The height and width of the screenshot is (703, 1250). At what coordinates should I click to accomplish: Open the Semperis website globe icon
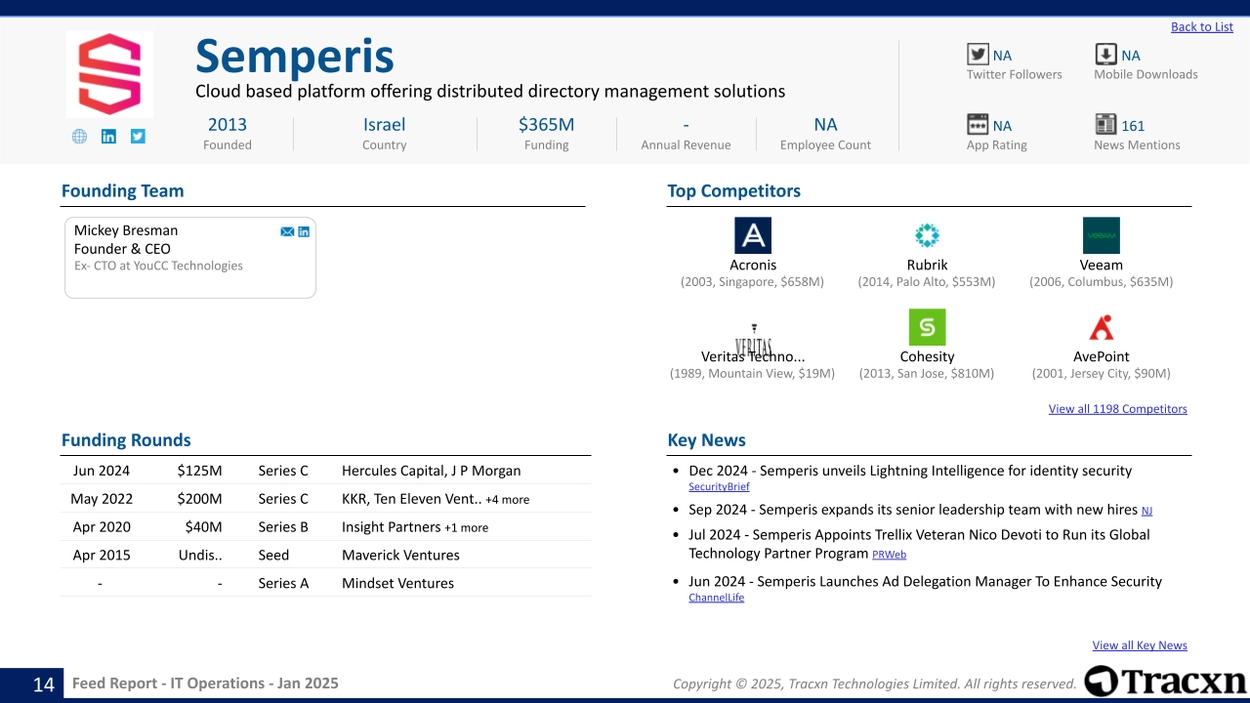79,137
